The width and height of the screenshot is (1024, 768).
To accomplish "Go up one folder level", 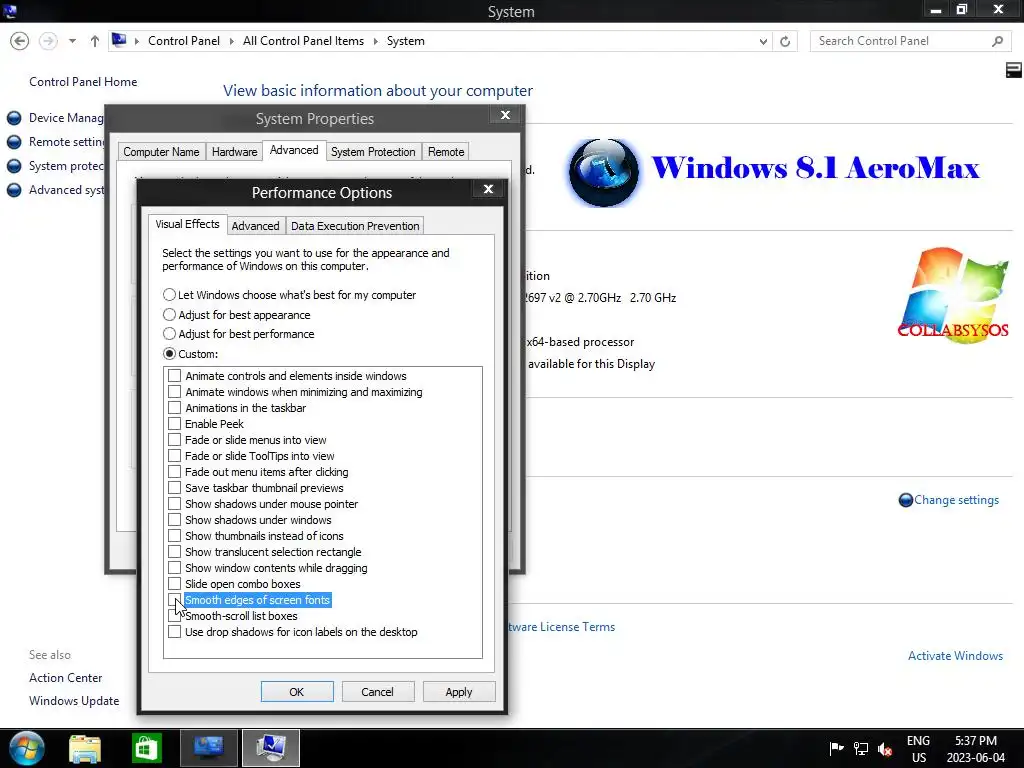I will click(x=95, y=41).
